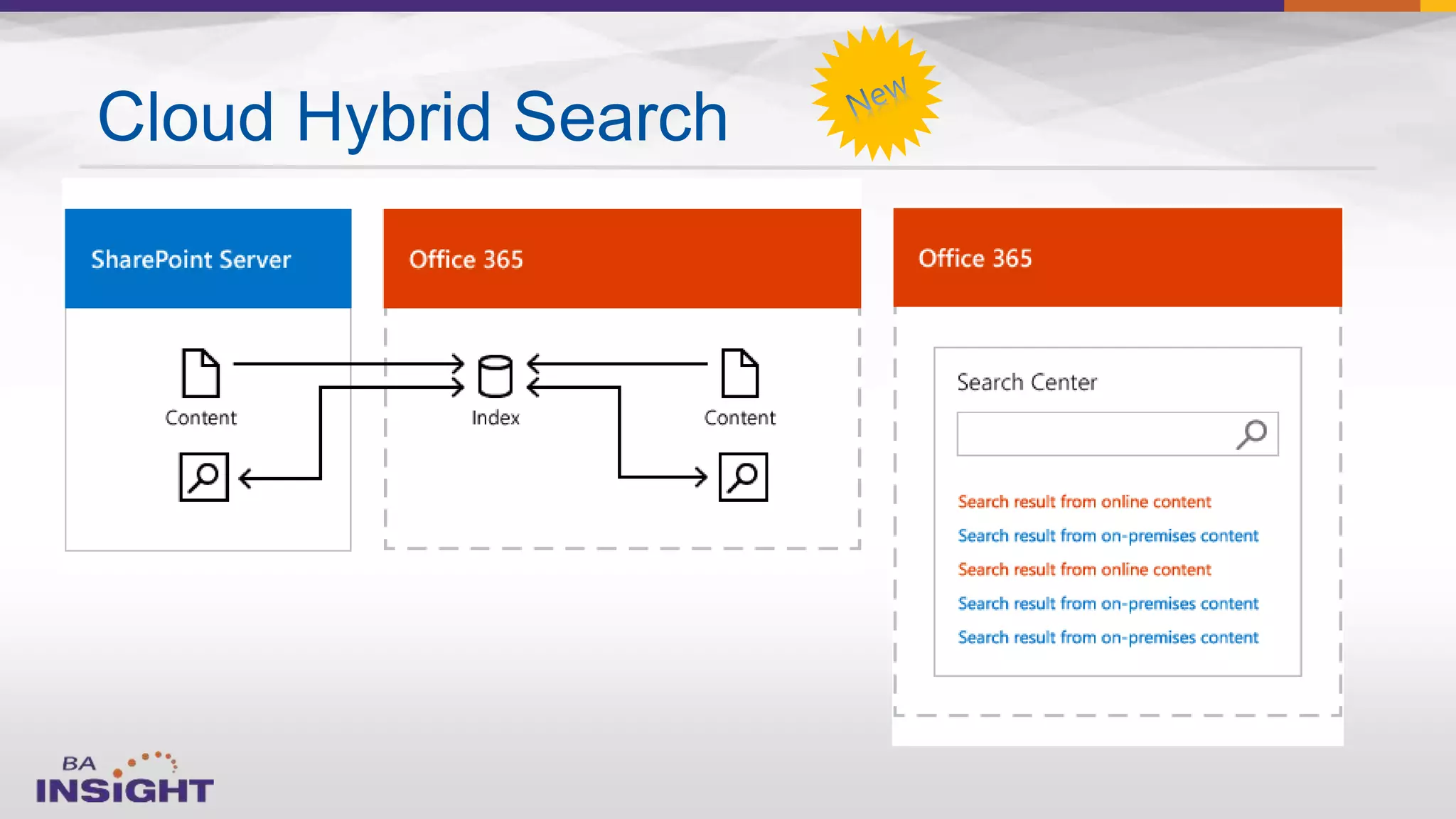This screenshot has height=819, width=1456.
Task: Open second 'Search result from online content' link
Action: tap(1084, 569)
